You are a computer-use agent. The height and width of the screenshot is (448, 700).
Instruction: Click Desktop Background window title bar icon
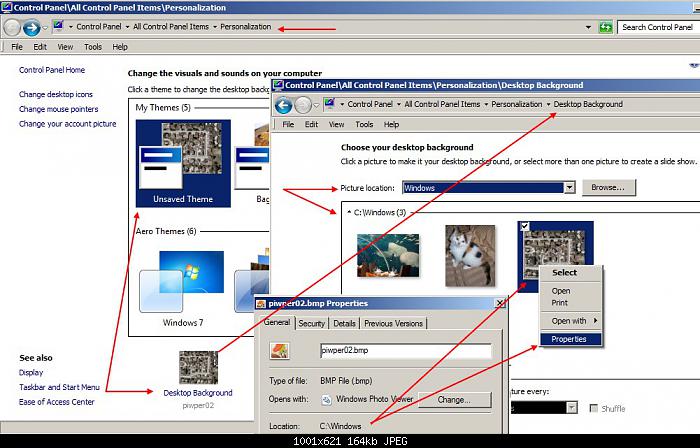[x=278, y=85]
